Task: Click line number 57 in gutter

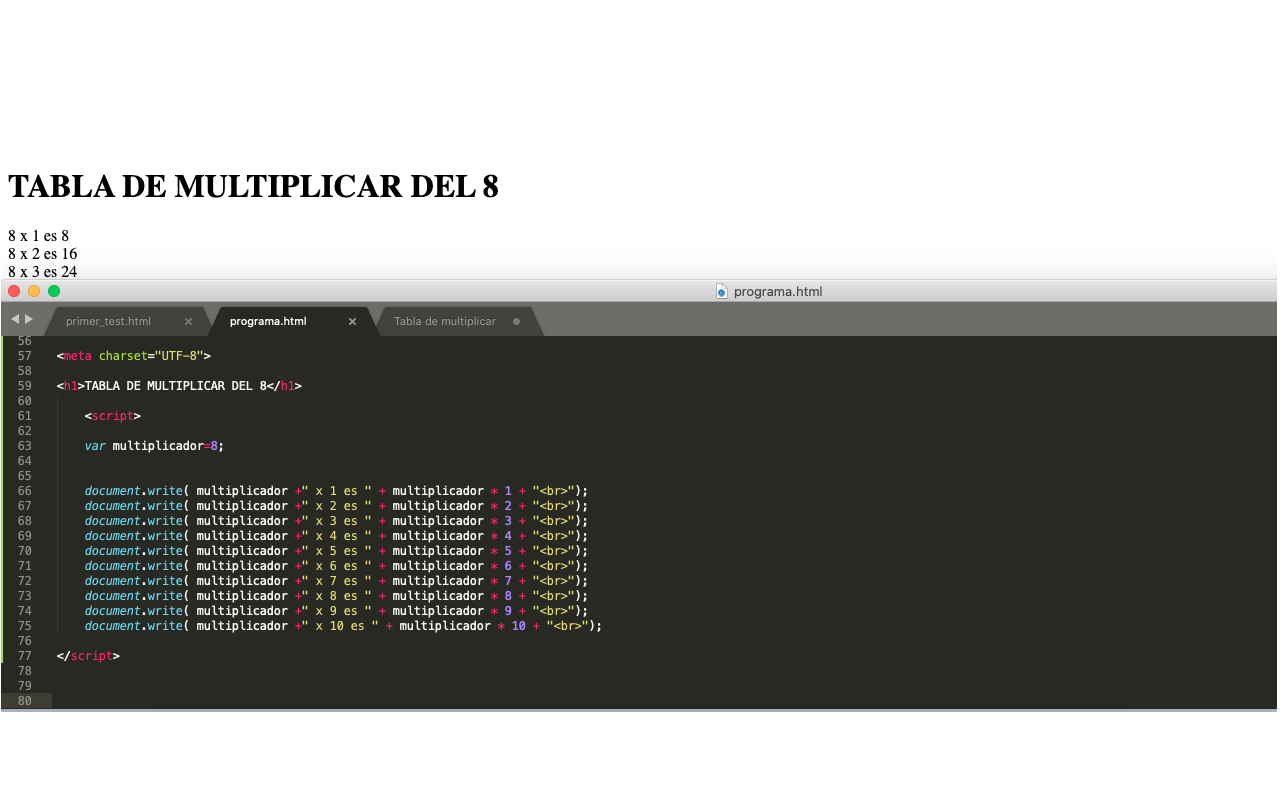Action: [x=25, y=355]
